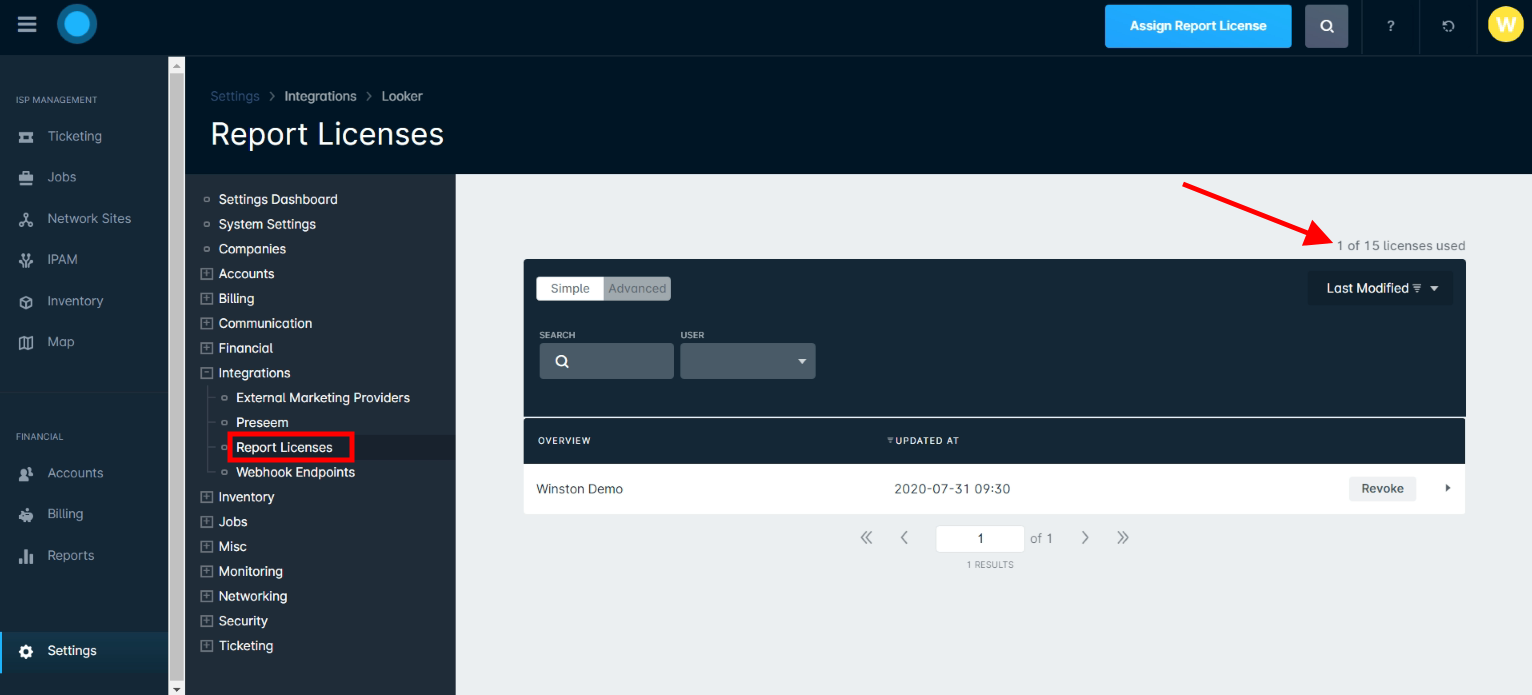
Task: Click the Jobs briefcase icon
Action: [26, 177]
